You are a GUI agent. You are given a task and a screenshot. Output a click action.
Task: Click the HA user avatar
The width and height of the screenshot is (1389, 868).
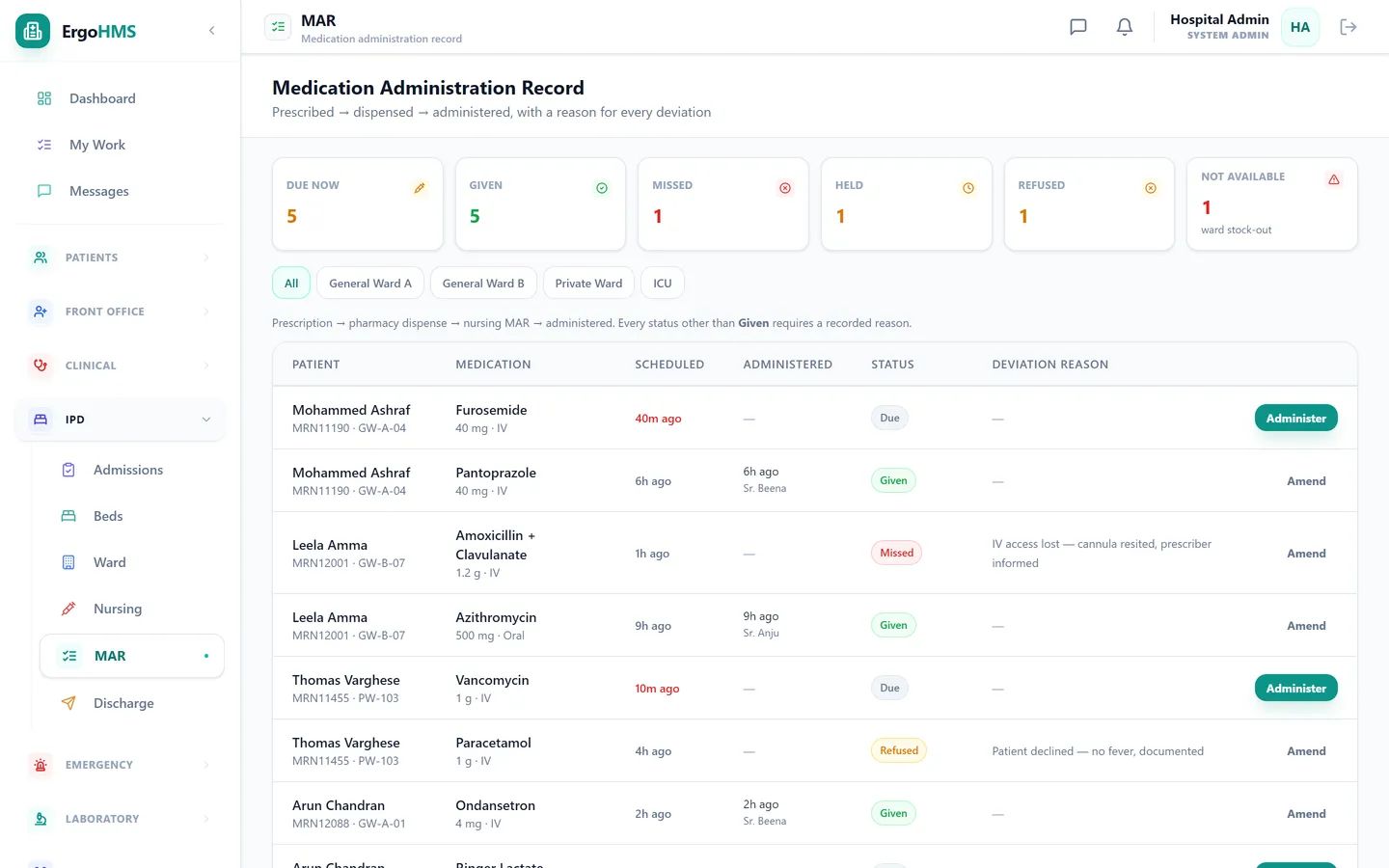click(1300, 27)
